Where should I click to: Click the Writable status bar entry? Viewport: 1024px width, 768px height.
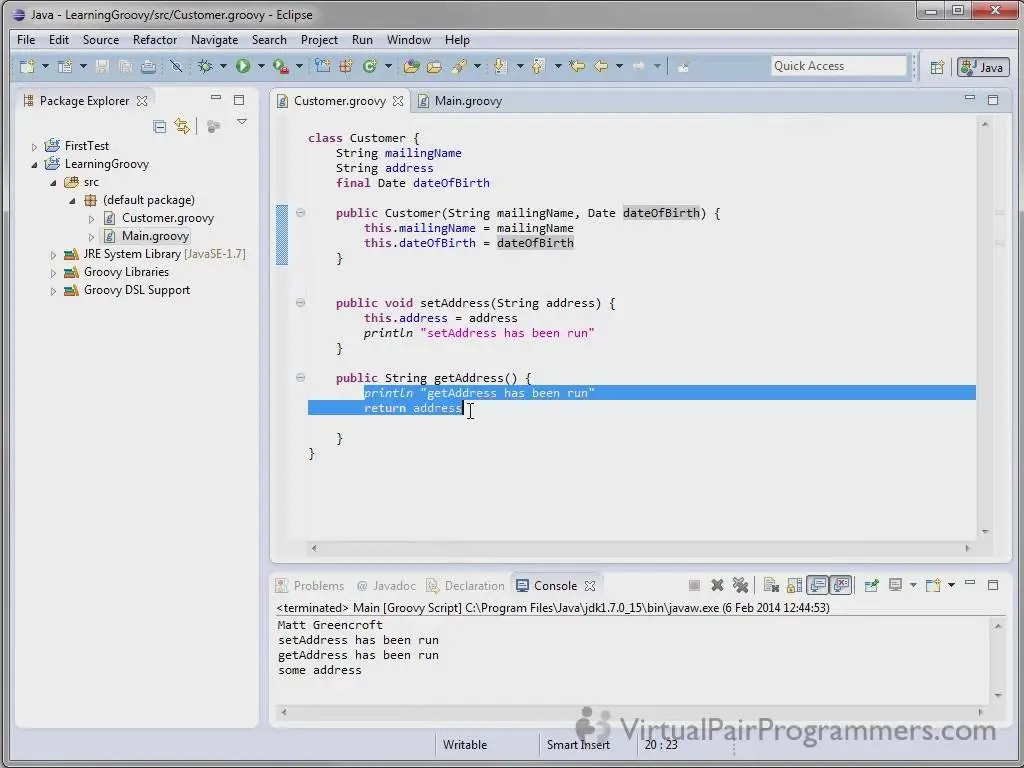465,744
